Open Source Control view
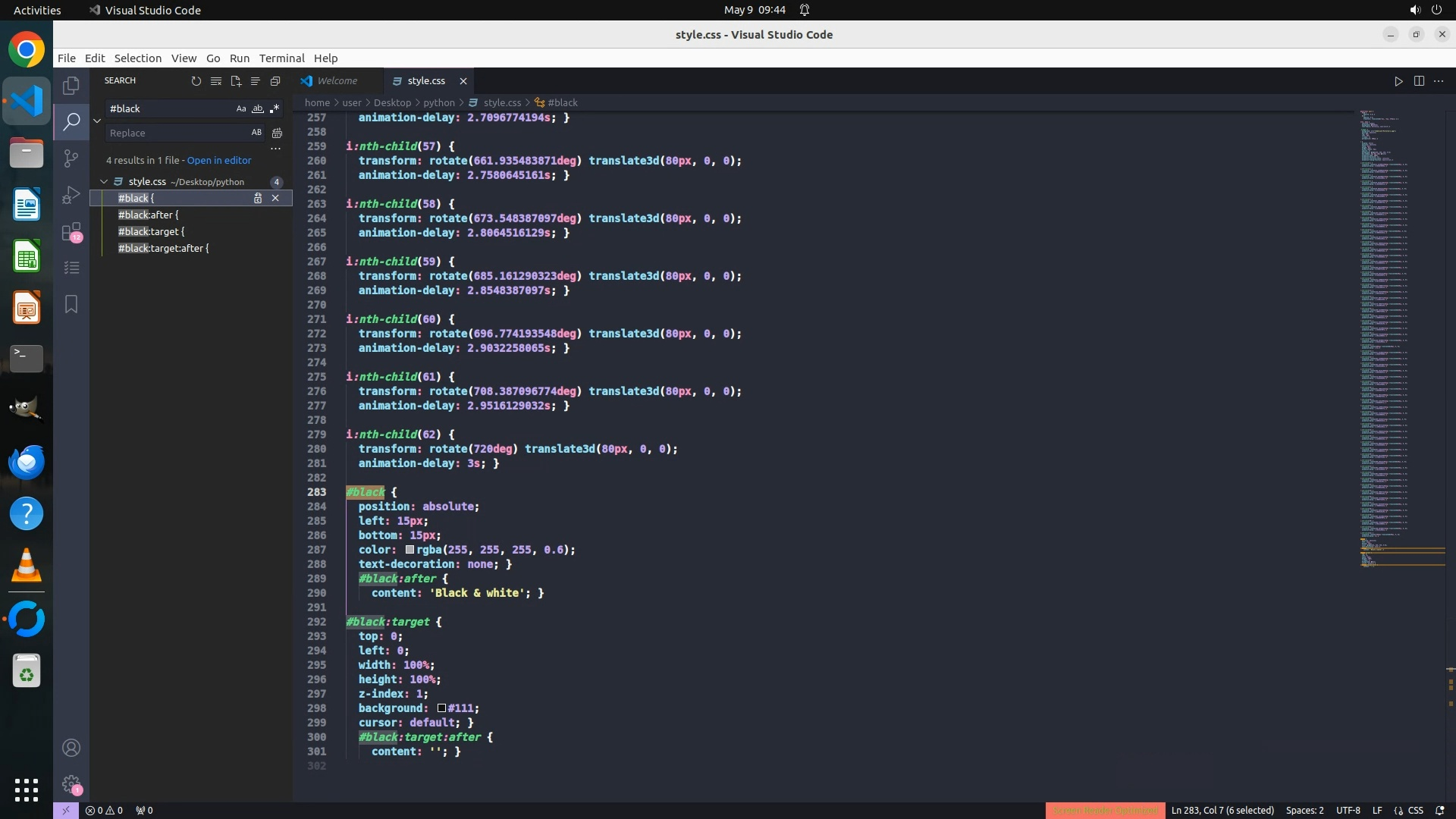Image resolution: width=1456 pixels, height=819 pixels. (x=71, y=158)
